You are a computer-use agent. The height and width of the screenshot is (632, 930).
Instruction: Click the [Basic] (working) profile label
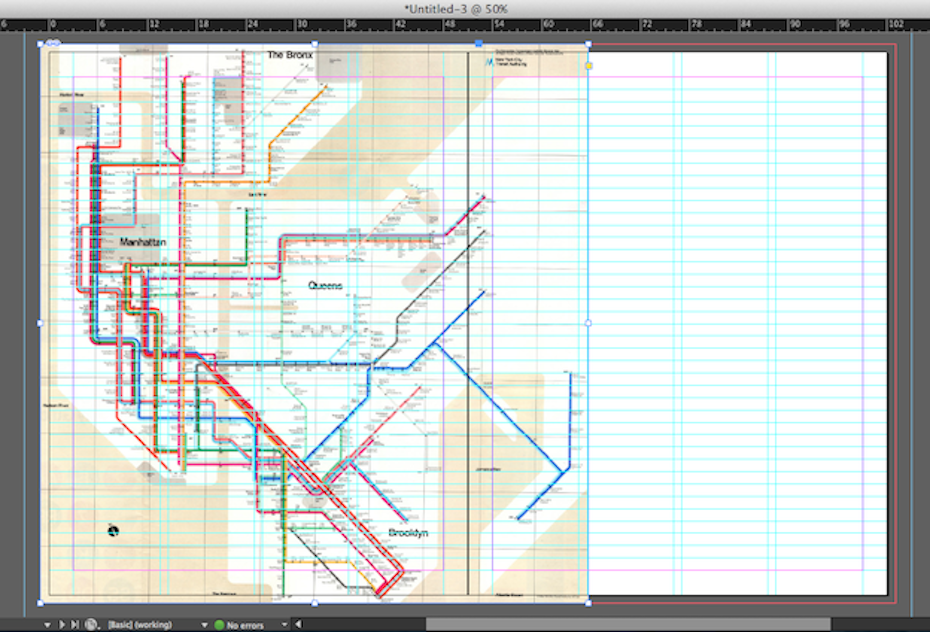140,625
